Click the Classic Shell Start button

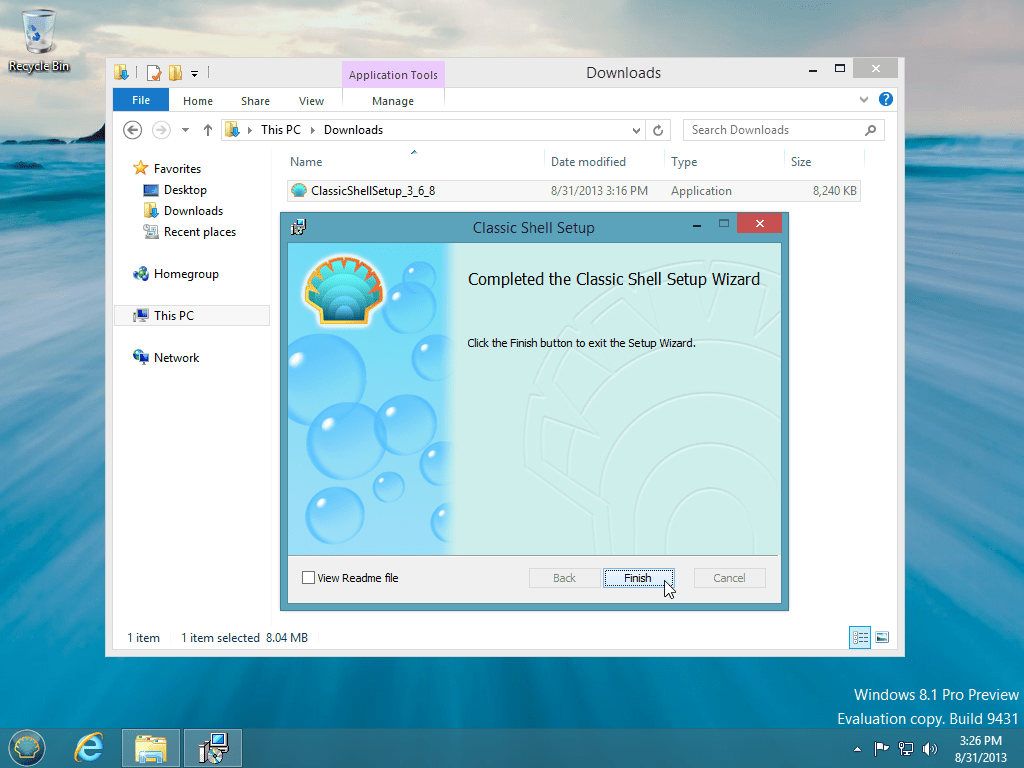[x=27, y=748]
